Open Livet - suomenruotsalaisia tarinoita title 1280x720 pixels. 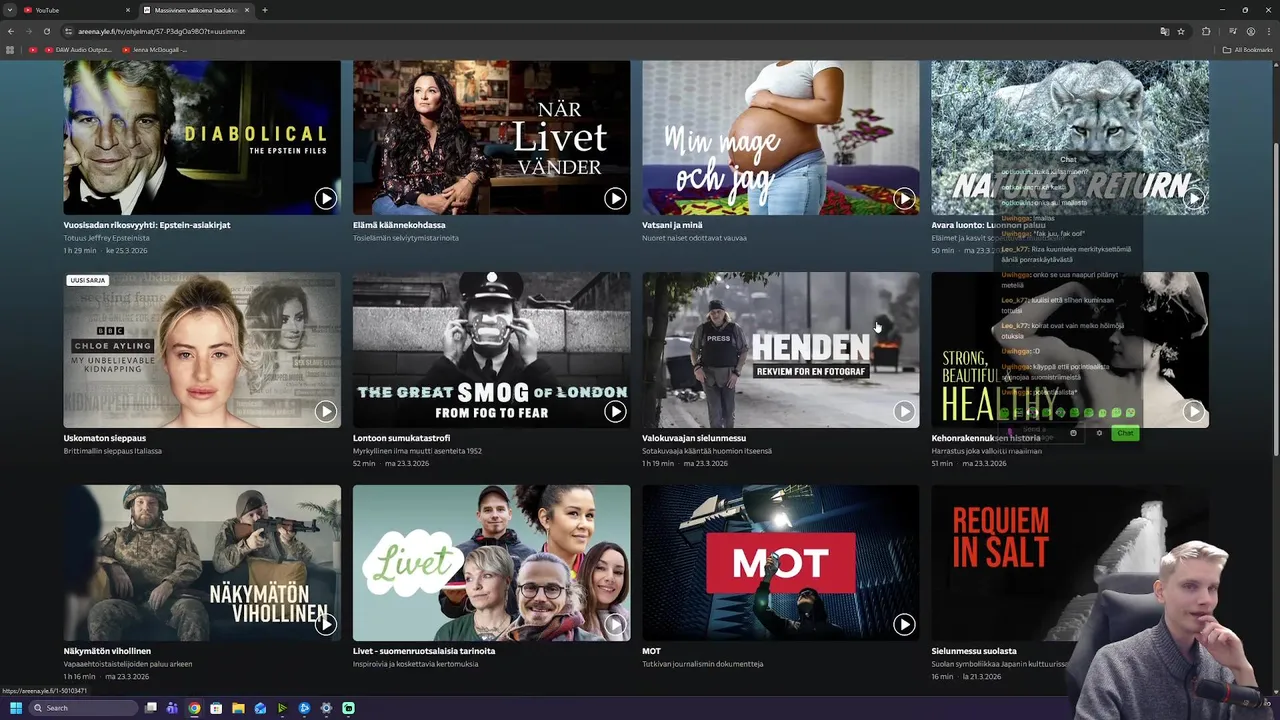click(x=424, y=651)
